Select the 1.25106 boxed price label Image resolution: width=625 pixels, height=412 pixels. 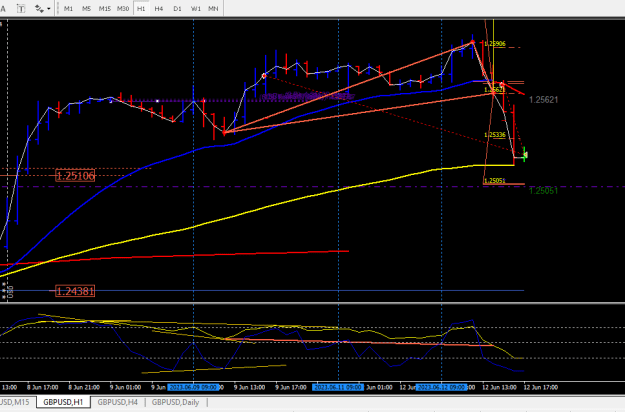coord(75,176)
